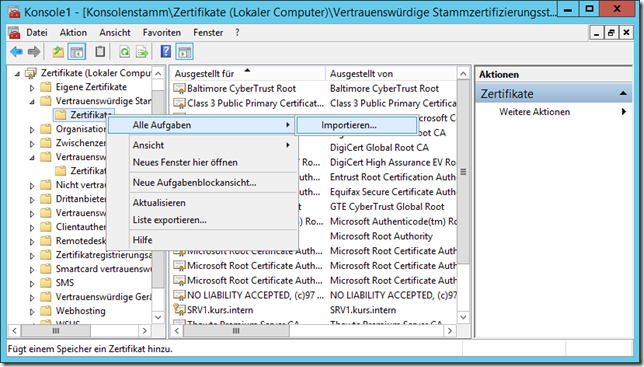The image size is (644, 367).
Task: Open the Favoriten menu
Action: [161, 32]
